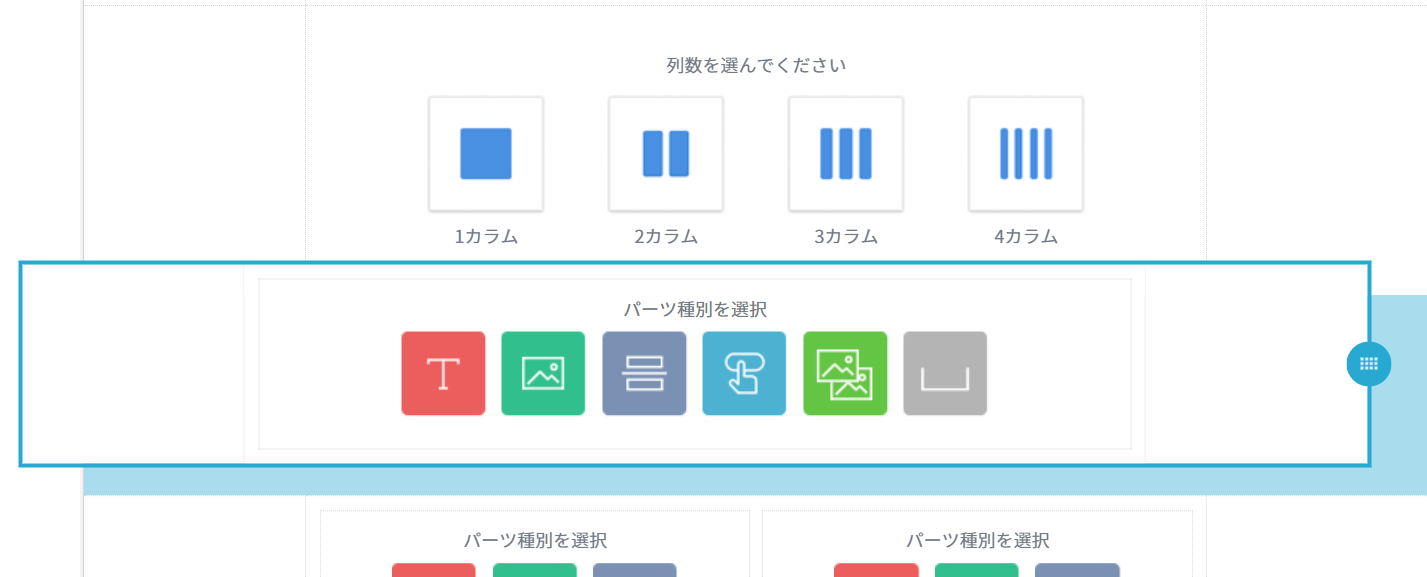Select the red text part icon
Image resolution: width=1427 pixels, height=577 pixels.
tap(443, 373)
